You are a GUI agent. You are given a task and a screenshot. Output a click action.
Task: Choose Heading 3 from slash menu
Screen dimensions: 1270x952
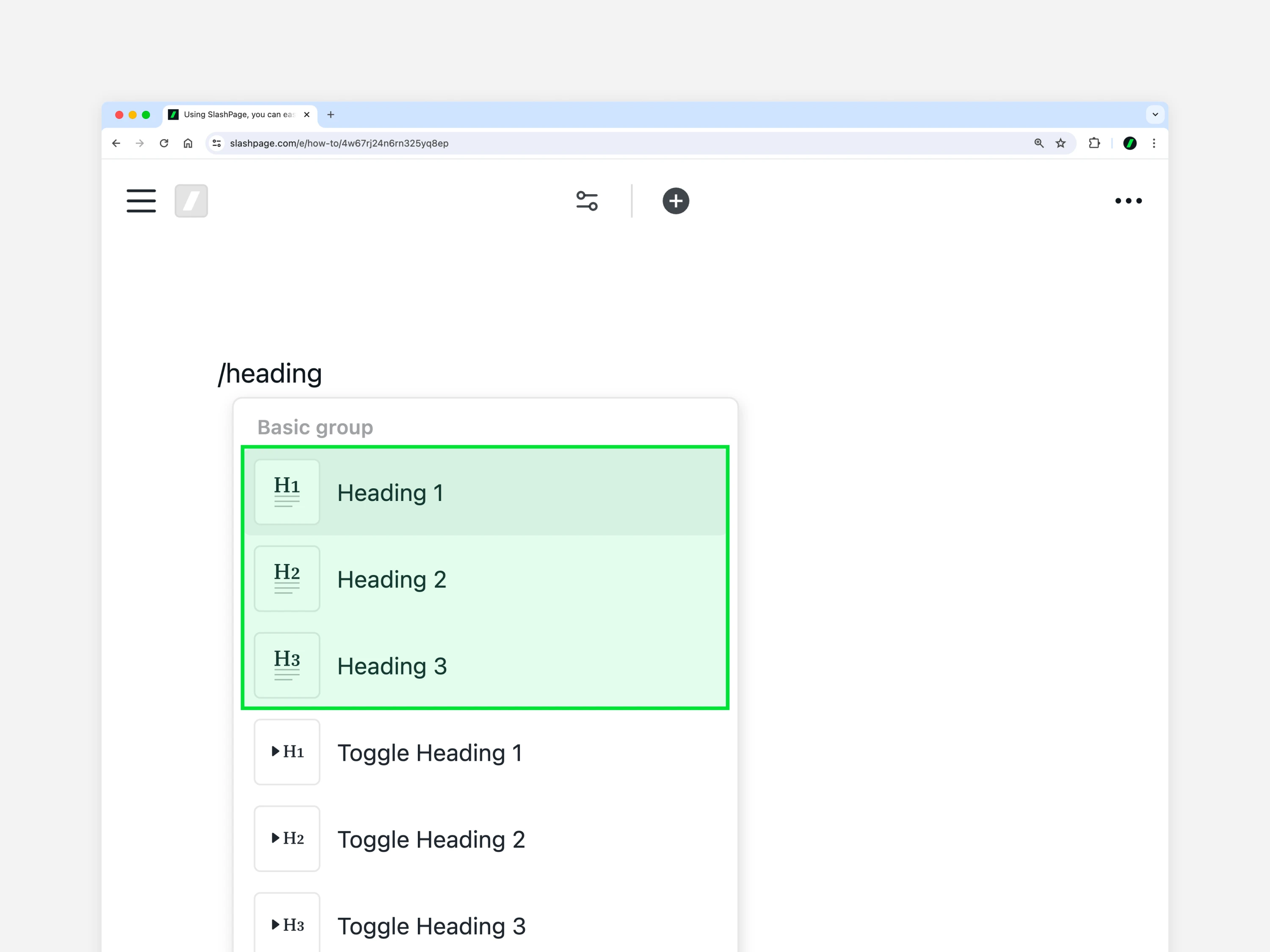(x=485, y=666)
